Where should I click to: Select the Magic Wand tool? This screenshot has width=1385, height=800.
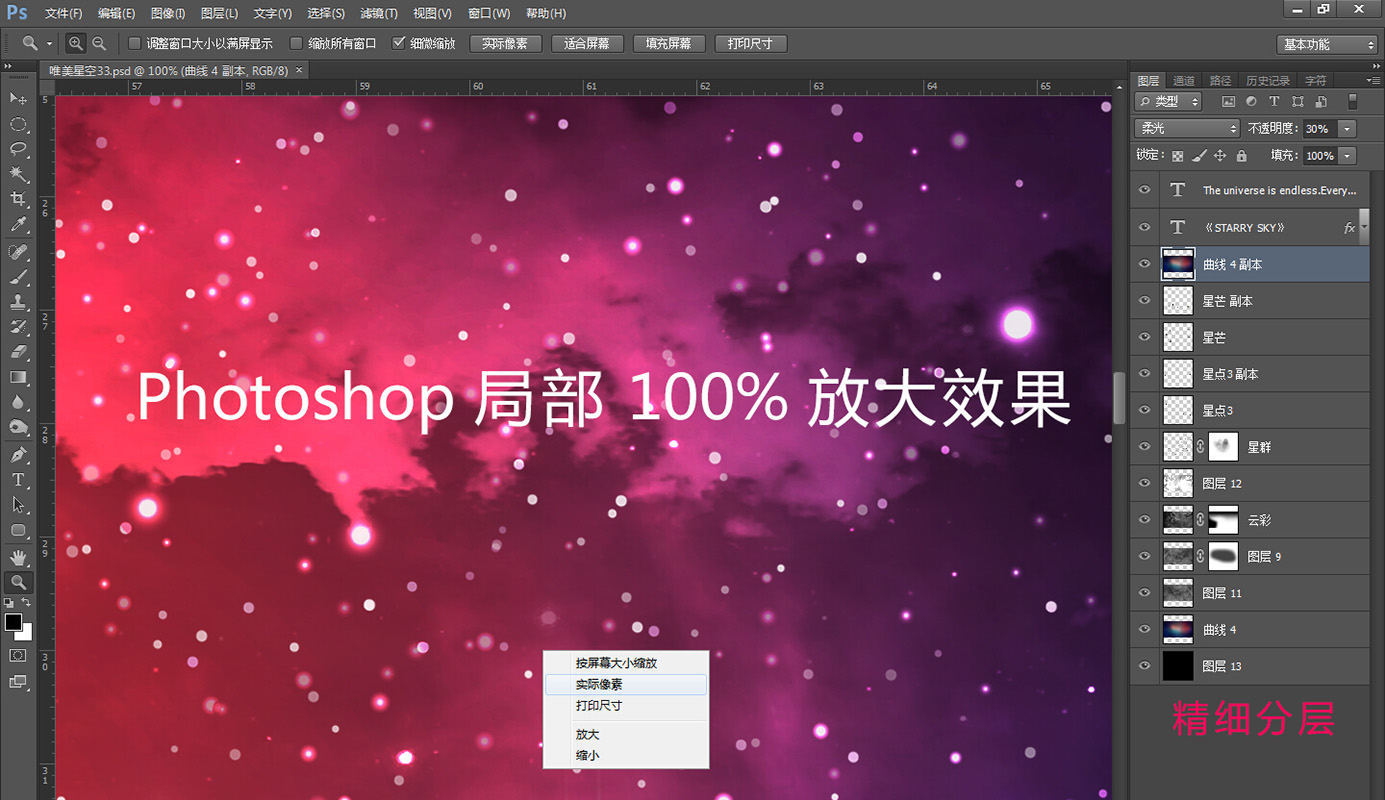[x=18, y=175]
